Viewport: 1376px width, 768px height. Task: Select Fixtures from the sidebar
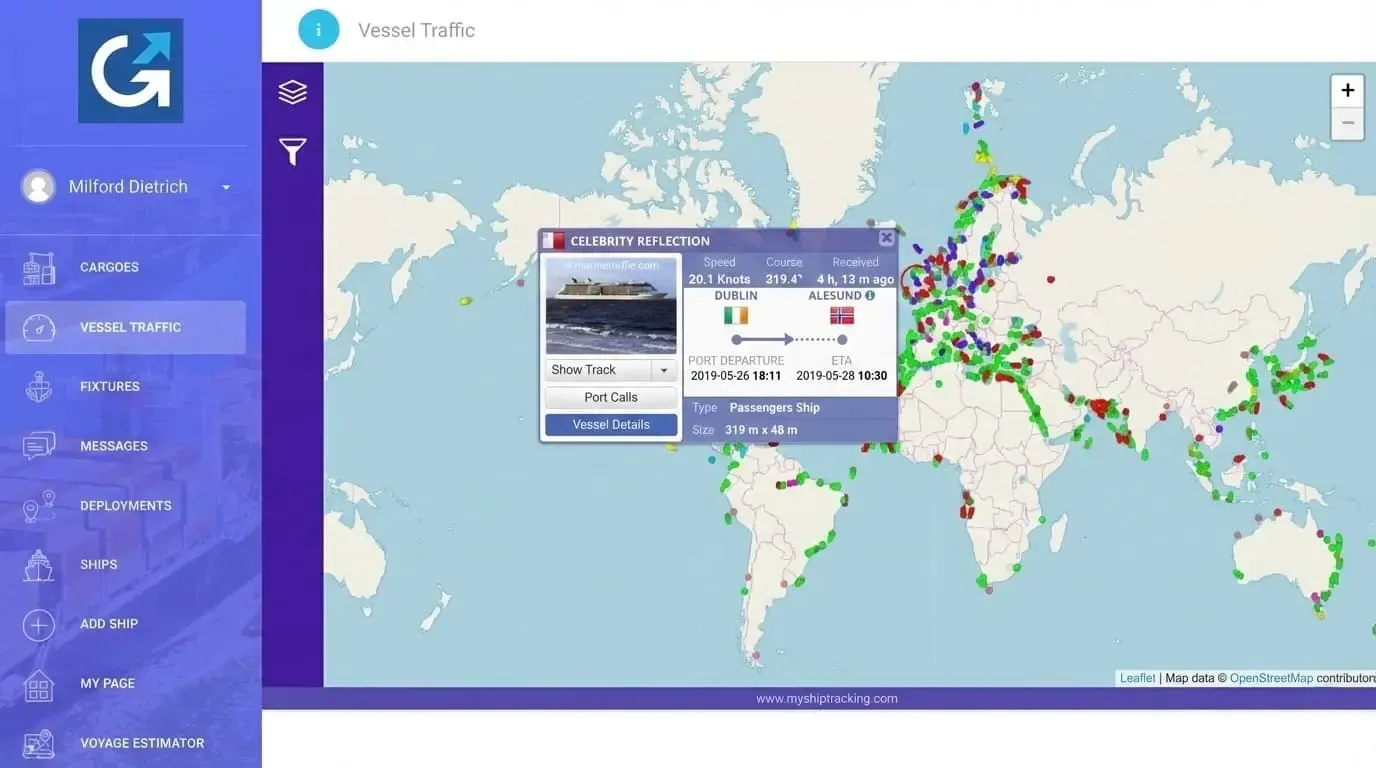click(x=110, y=386)
